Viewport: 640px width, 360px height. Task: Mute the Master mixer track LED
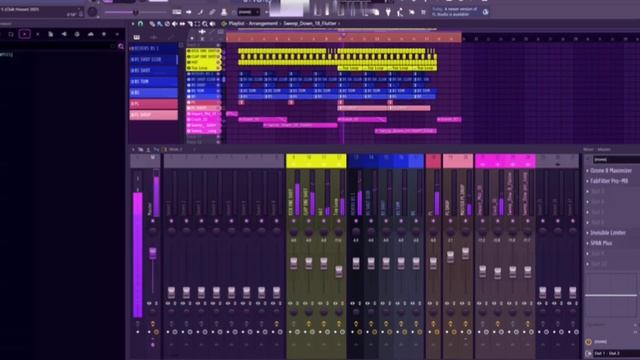tap(153, 221)
